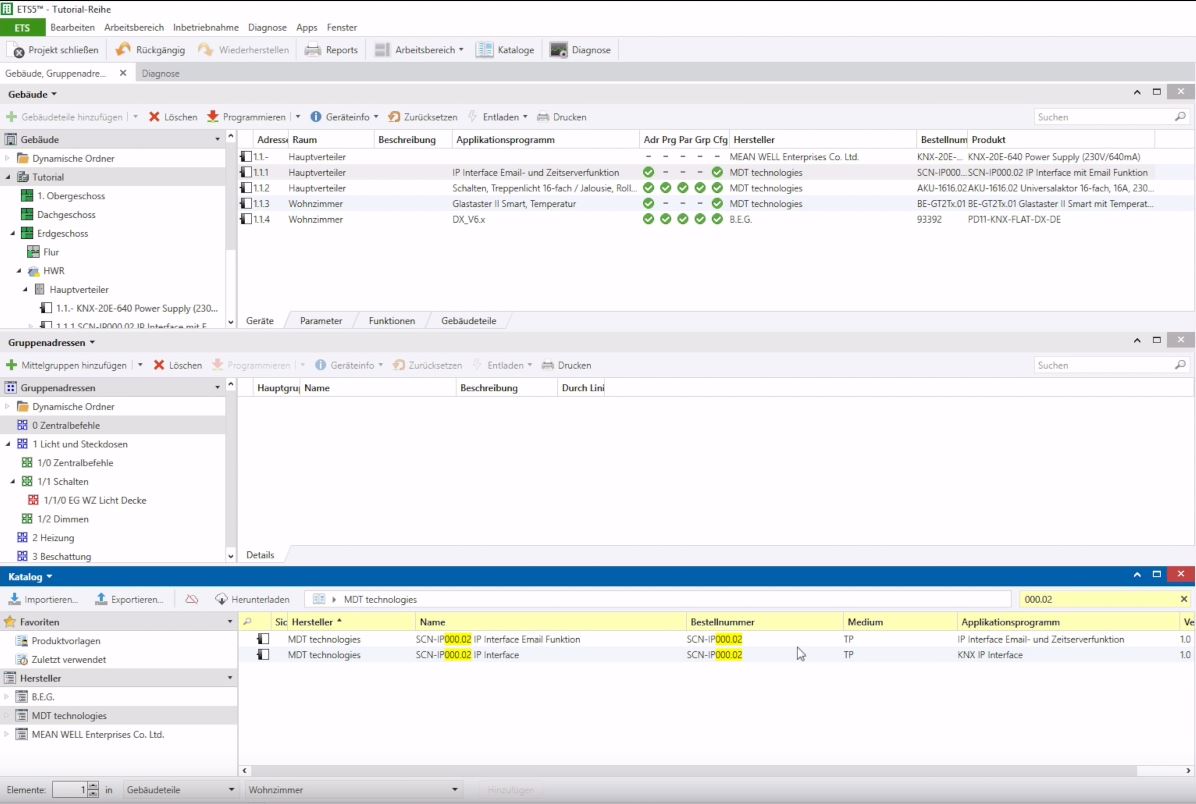Switch to the Funktionen tab

(x=392, y=321)
